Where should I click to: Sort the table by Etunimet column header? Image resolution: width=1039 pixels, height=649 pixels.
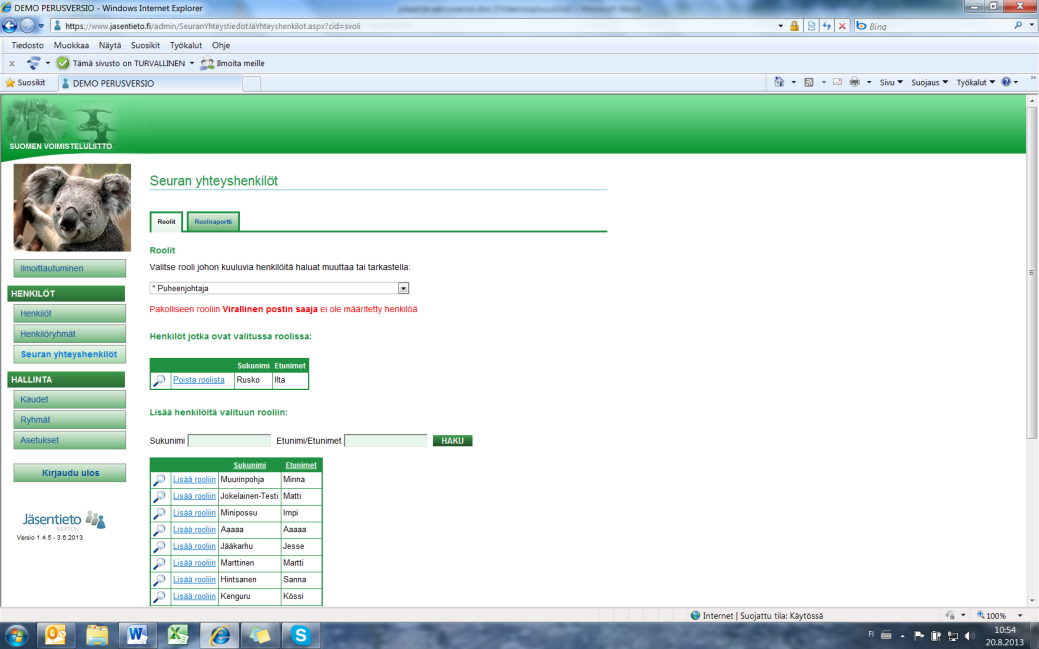click(301, 465)
